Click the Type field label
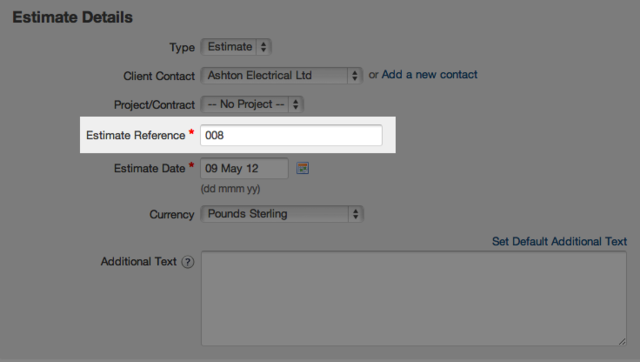 182,48
